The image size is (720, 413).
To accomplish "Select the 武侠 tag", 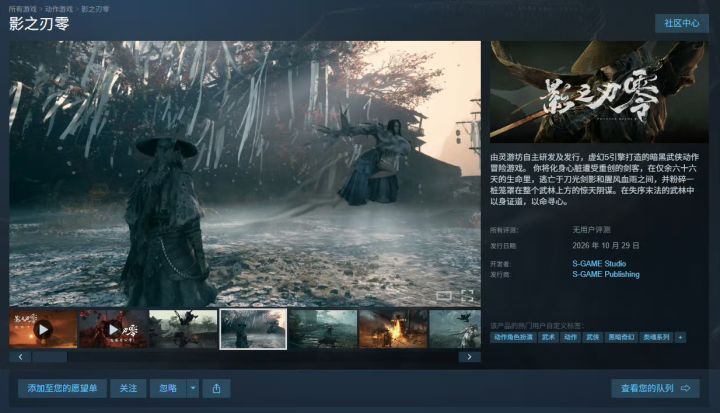I will 592,337.
